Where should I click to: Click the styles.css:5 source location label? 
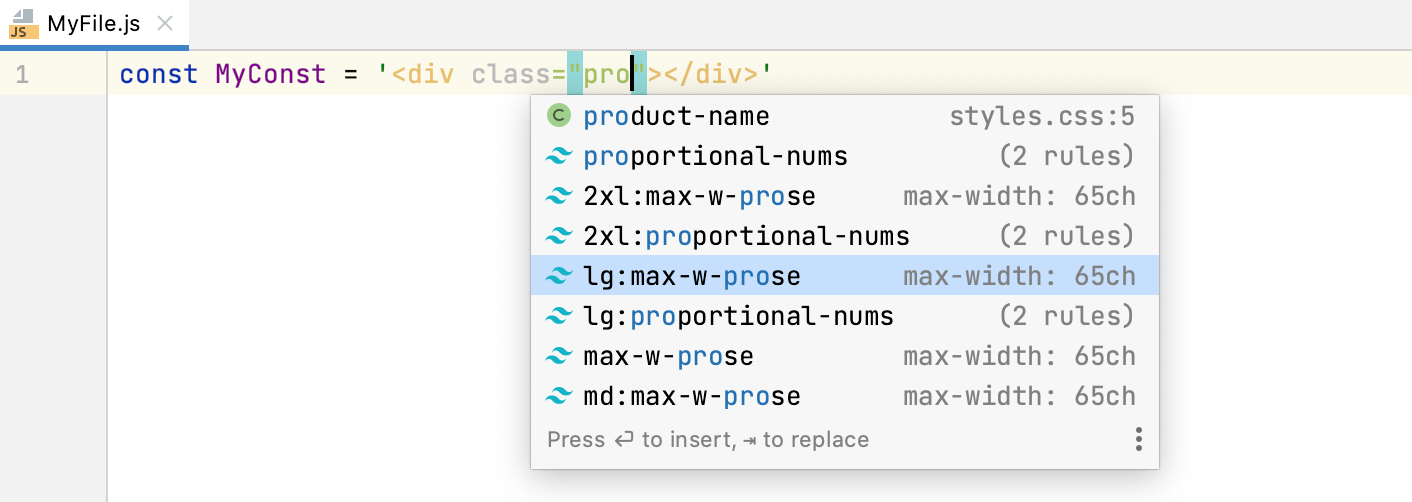pyautogui.click(x=1042, y=117)
